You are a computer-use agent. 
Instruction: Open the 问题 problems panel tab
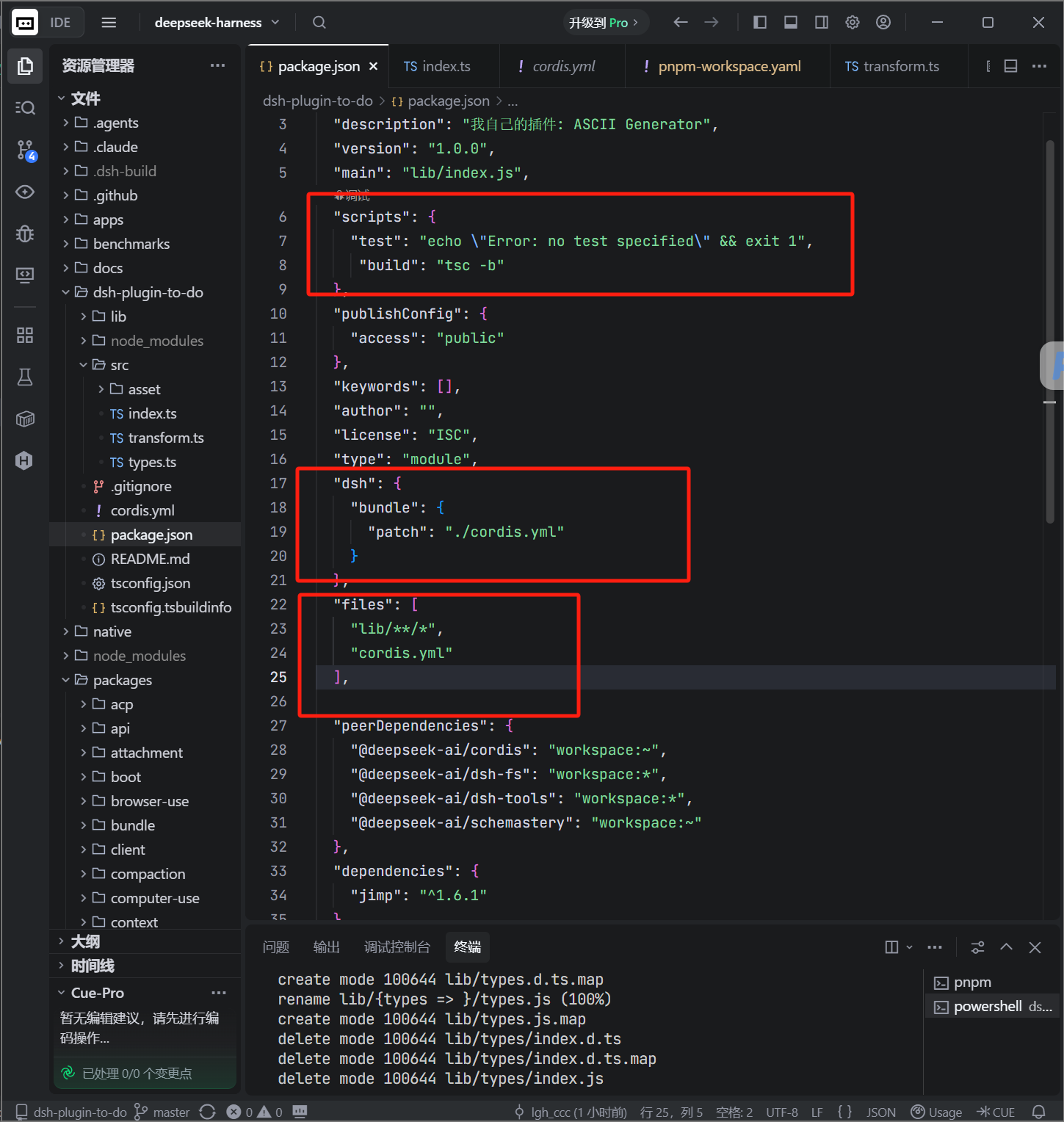tap(276, 947)
